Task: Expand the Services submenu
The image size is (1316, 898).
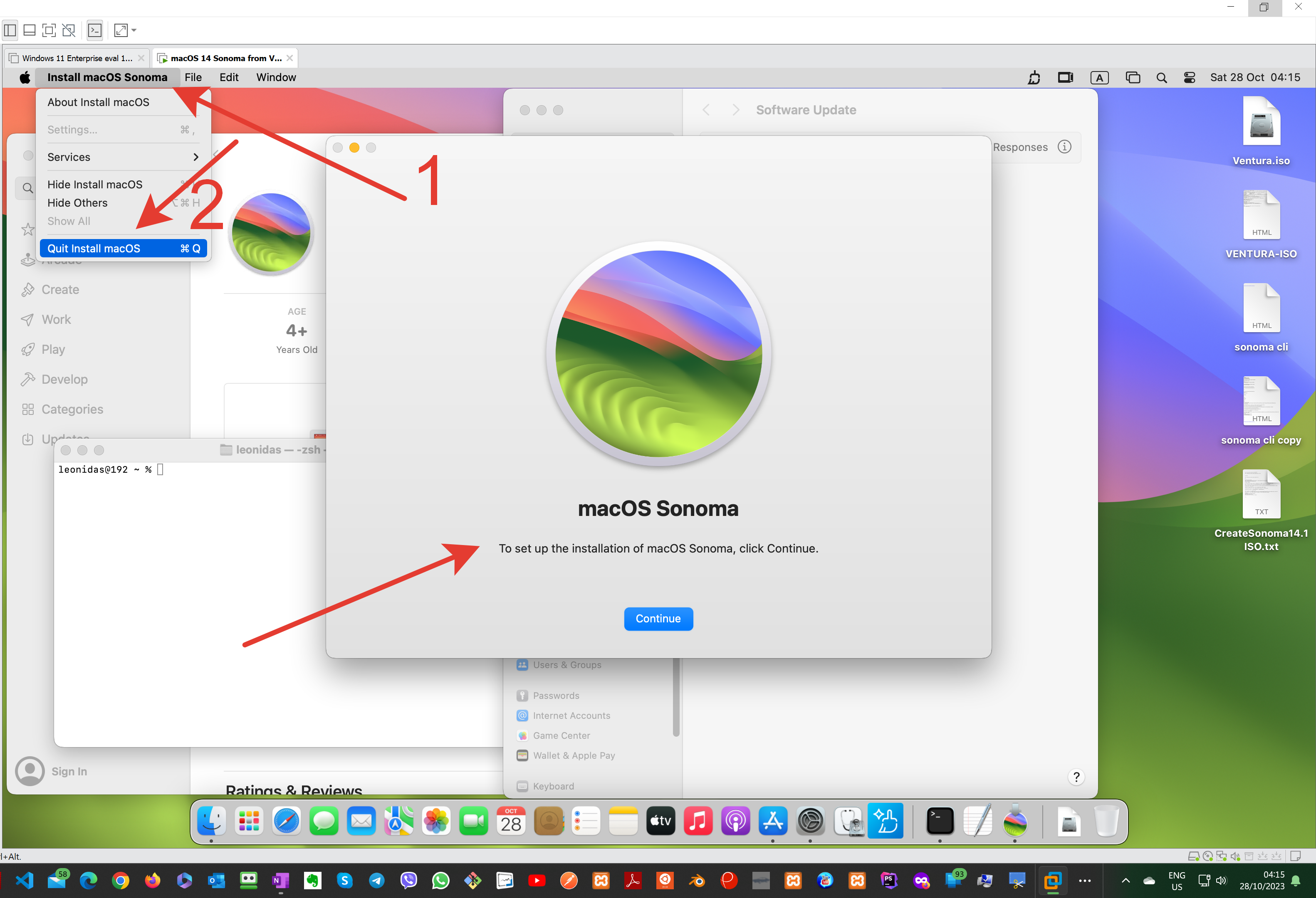Action: pos(123,157)
